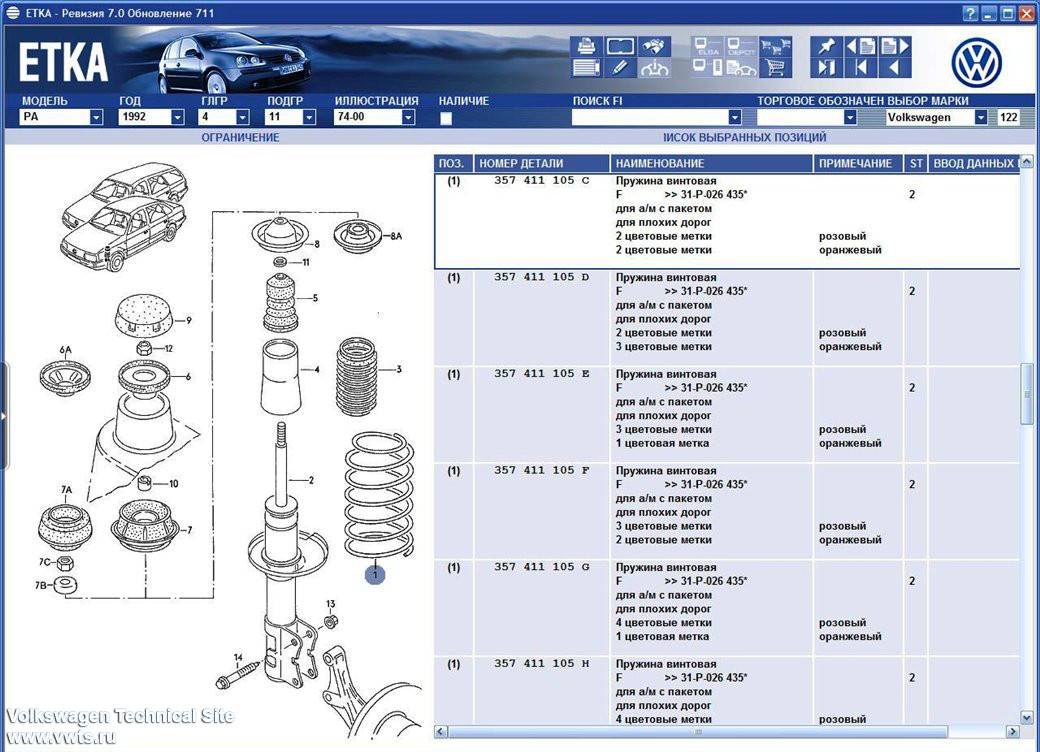Click the printer icon in toolbar
This screenshot has height=752, width=1040.
click(586, 46)
